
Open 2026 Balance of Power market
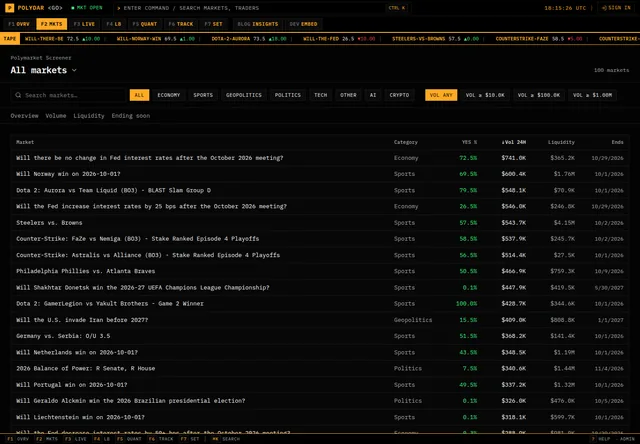pyautogui.click(x=320, y=368)
